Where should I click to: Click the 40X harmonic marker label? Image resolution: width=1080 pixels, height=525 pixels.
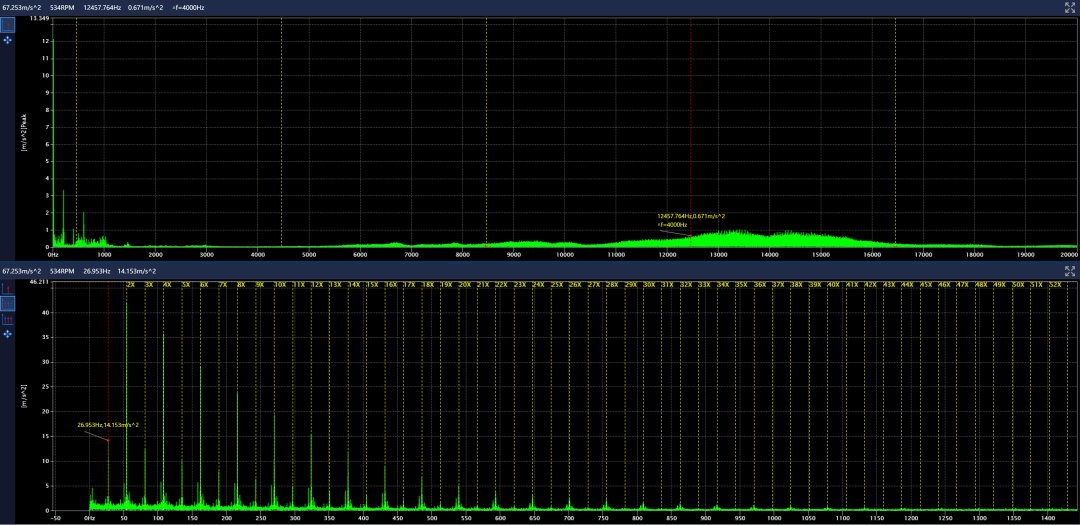833,285
